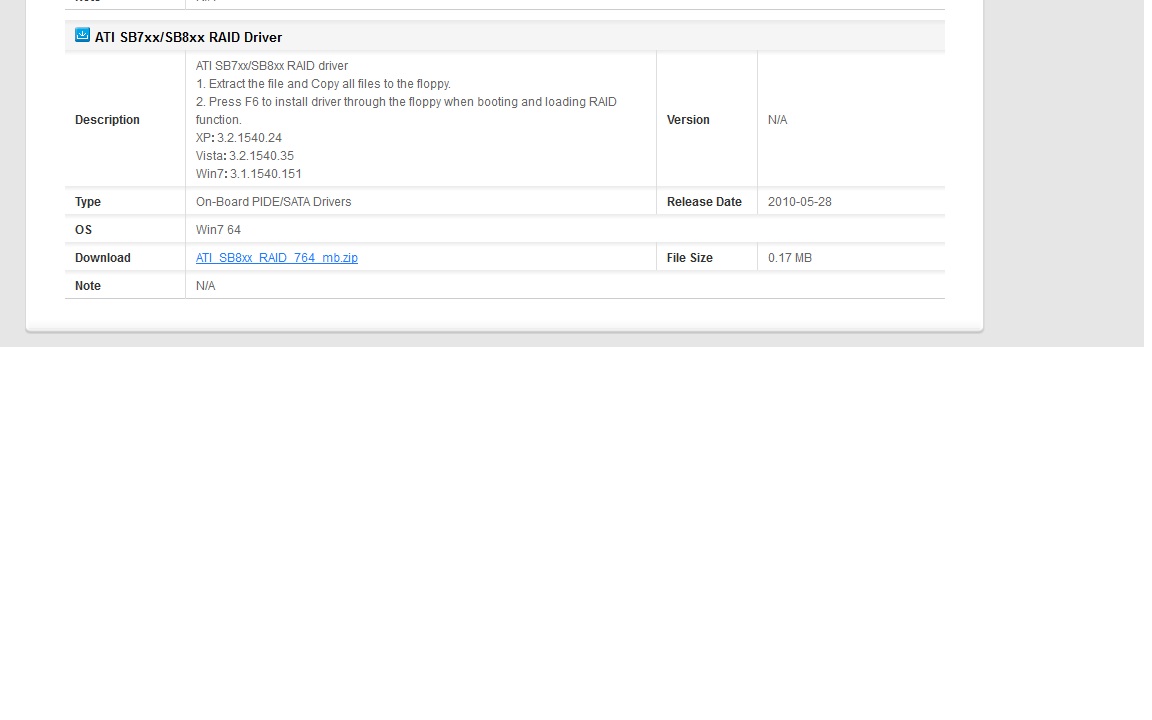Select the XP: 3.2.1540.24 version line

(x=239, y=138)
